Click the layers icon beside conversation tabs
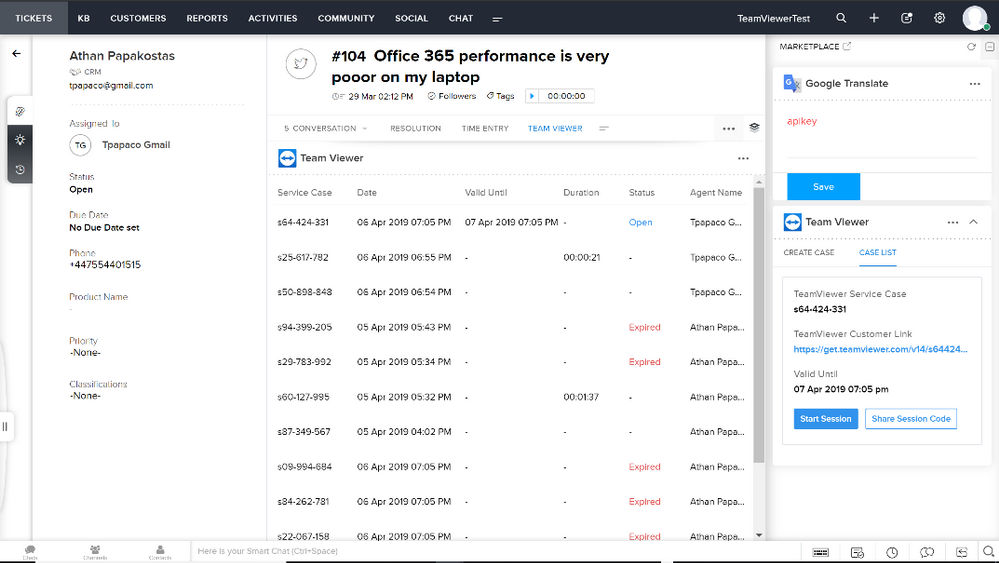 (754, 127)
